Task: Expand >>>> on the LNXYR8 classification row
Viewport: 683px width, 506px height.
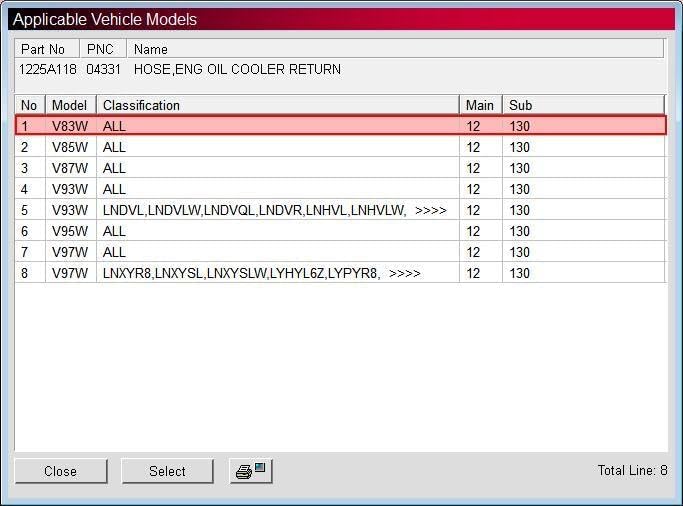Action: pos(405,273)
